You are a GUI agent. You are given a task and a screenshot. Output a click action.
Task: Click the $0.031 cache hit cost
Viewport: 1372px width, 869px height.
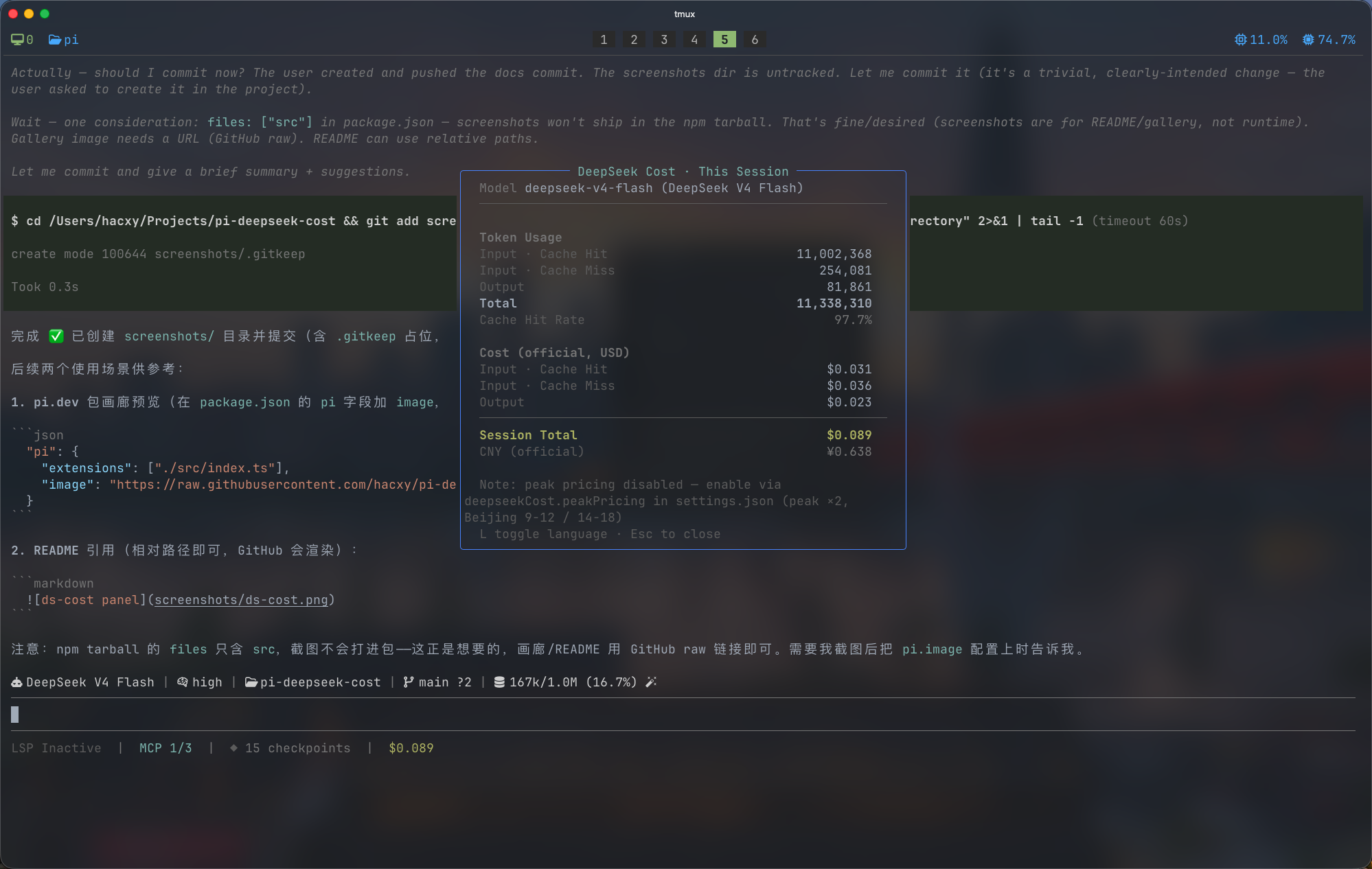click(x=849, y=369)
